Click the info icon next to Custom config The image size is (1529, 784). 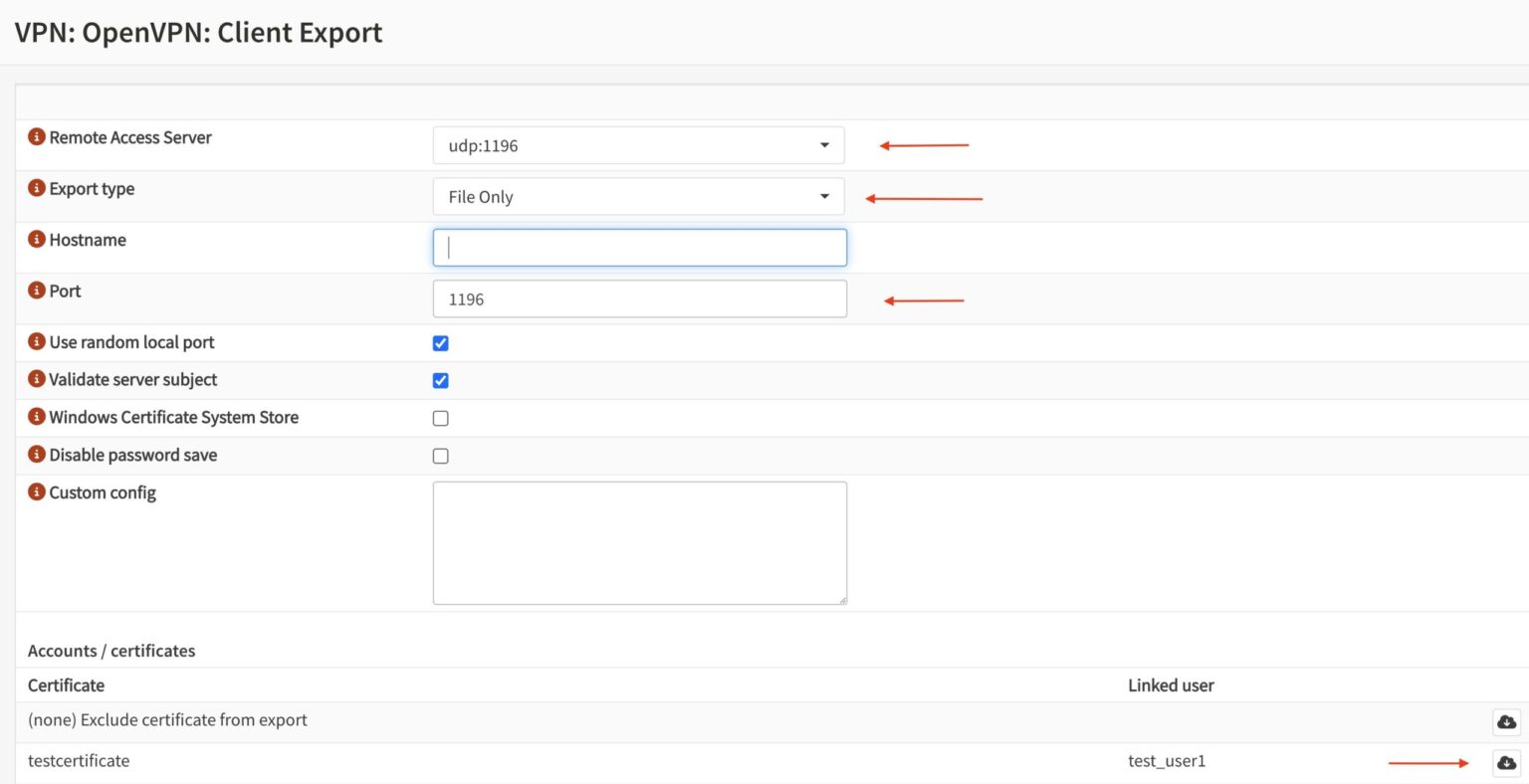coord(37,492)
